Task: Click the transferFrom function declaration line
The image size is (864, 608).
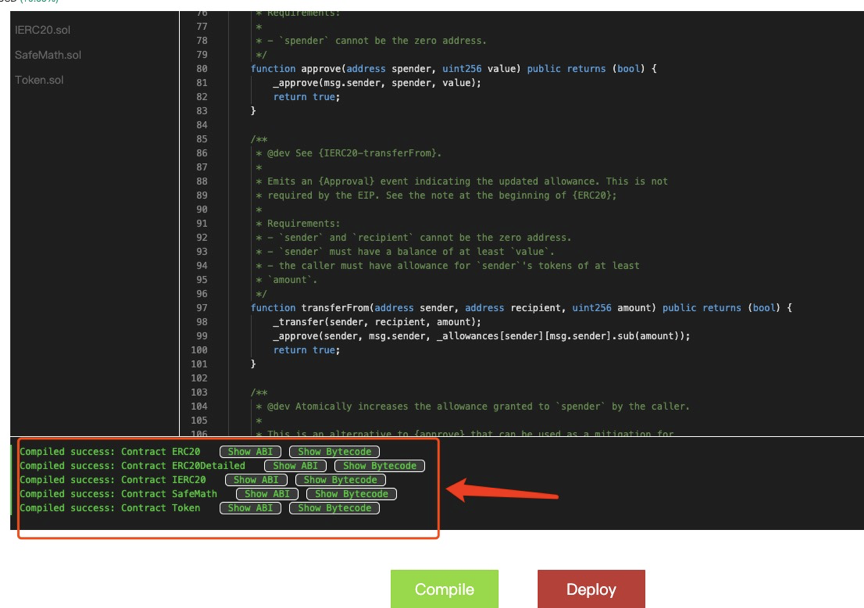Action: [x=520, y=308]
